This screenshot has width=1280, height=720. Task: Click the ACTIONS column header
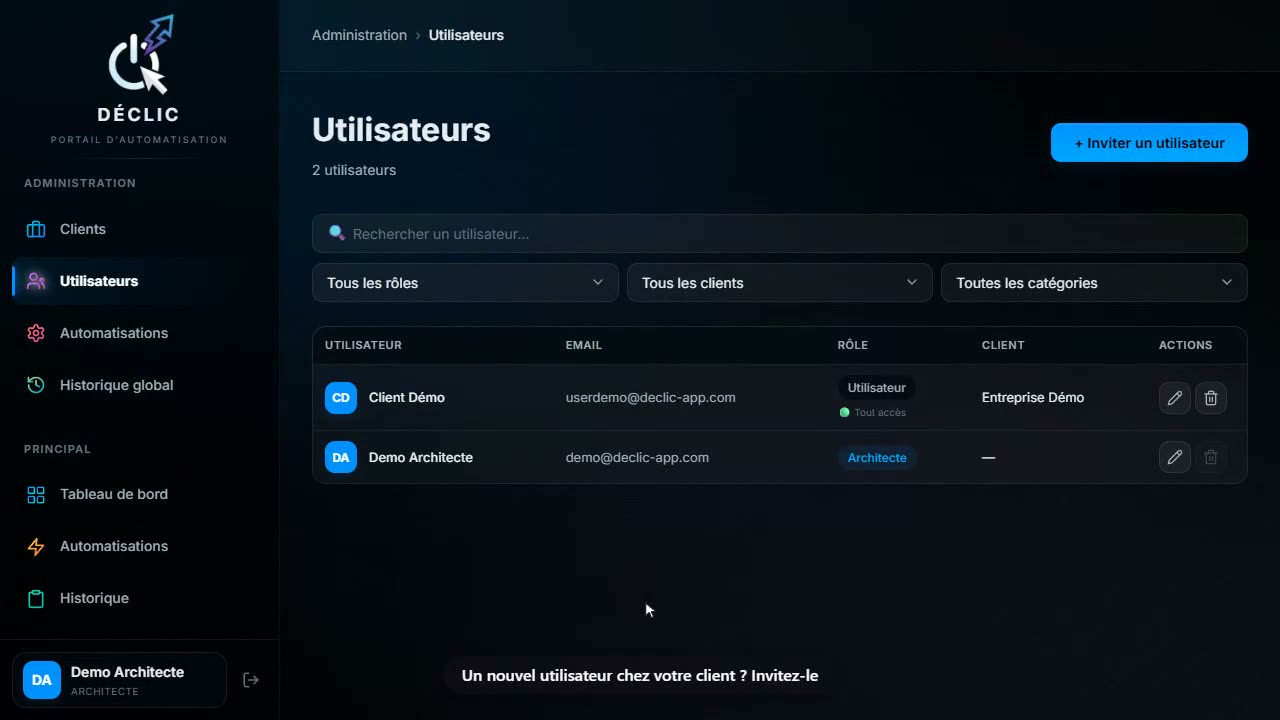pos(1185,345)
